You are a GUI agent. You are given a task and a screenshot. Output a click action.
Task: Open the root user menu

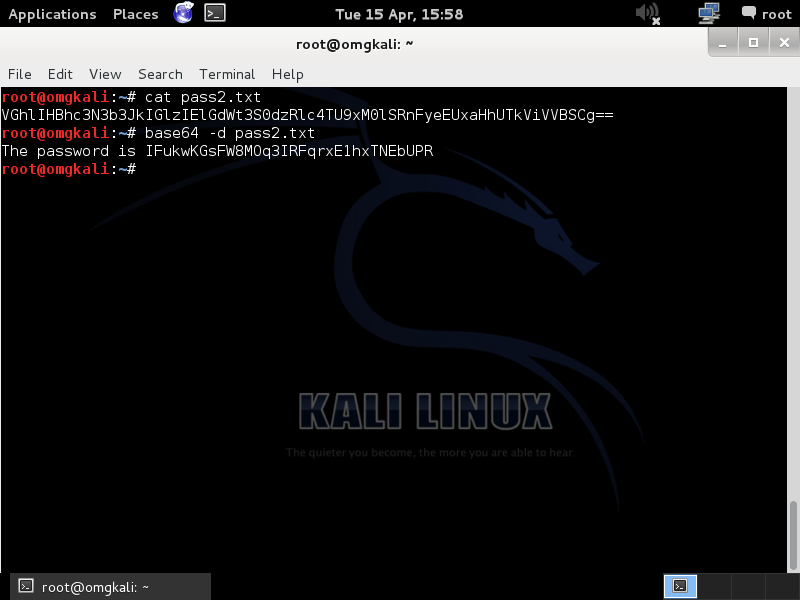pos(776,14)
